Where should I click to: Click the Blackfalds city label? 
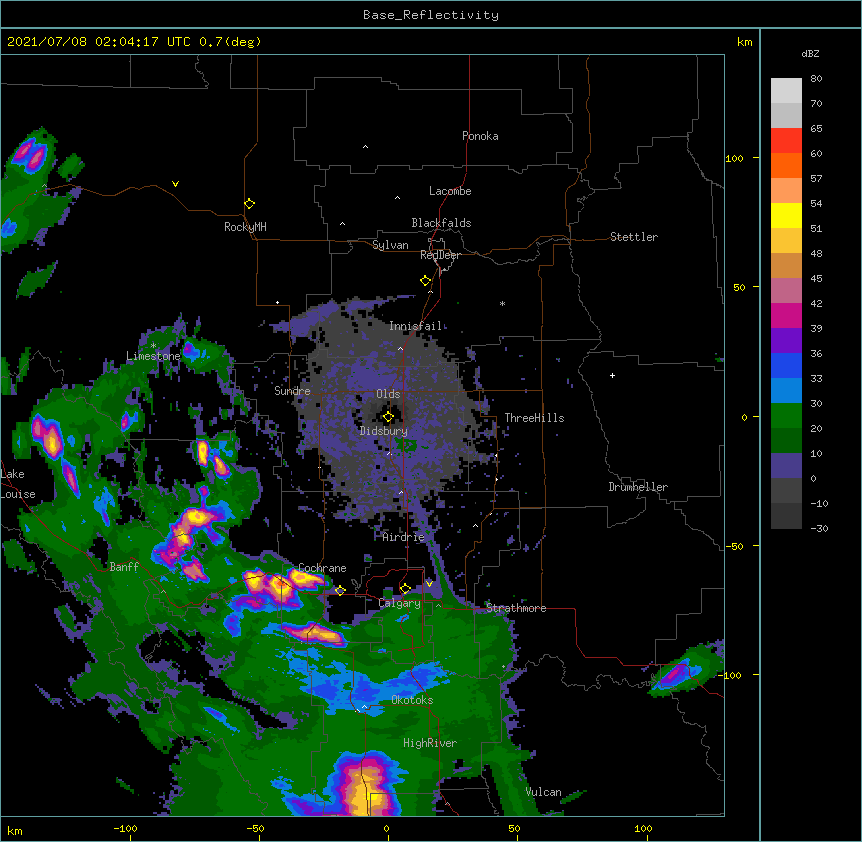[x=441, y=223]
